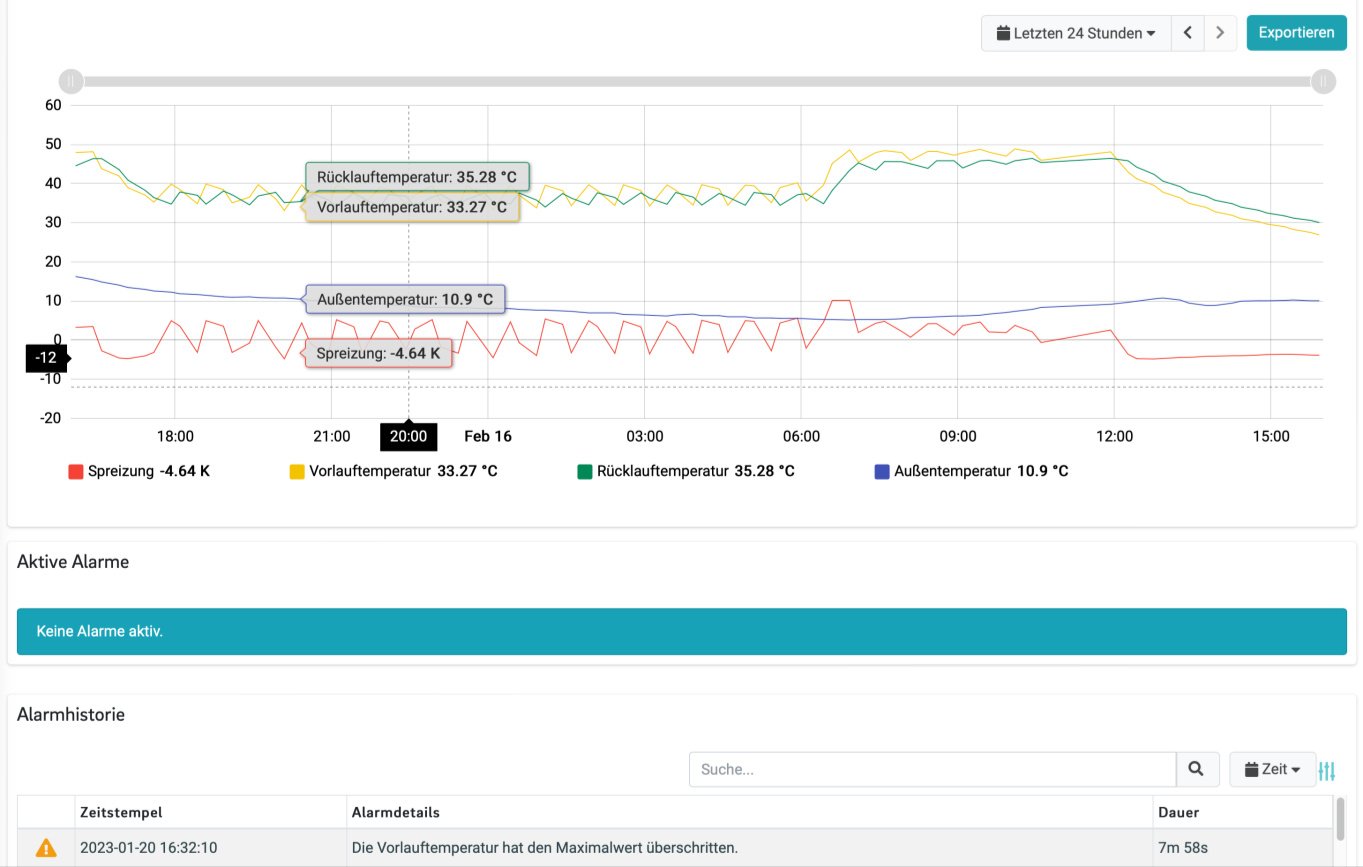
Task: Open the column filter settings icon
Action: [1327, 771]
